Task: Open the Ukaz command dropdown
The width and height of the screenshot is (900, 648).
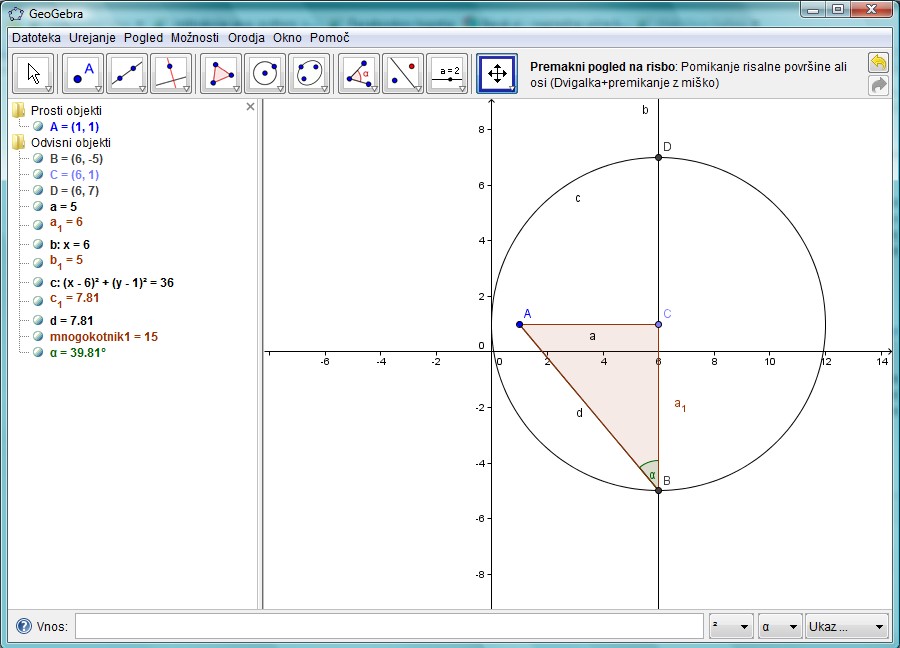Action: click(x=846, y=627)
